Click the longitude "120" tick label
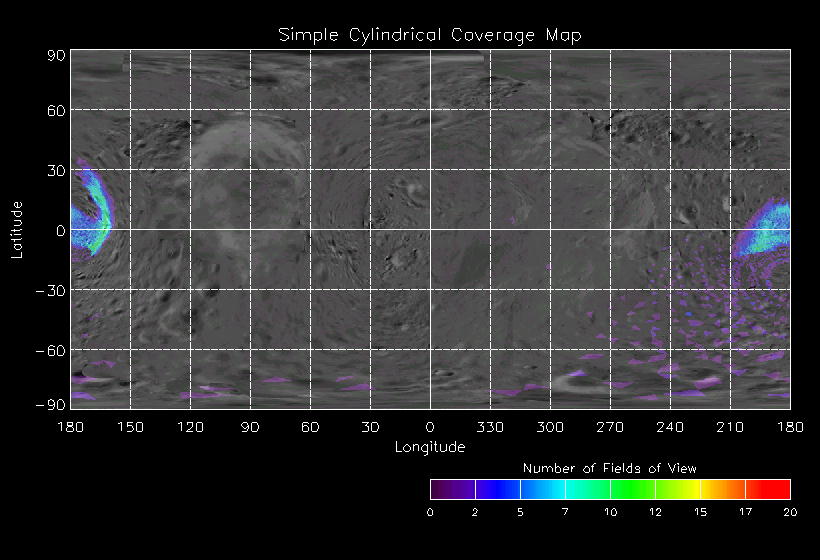 (190, 427)
